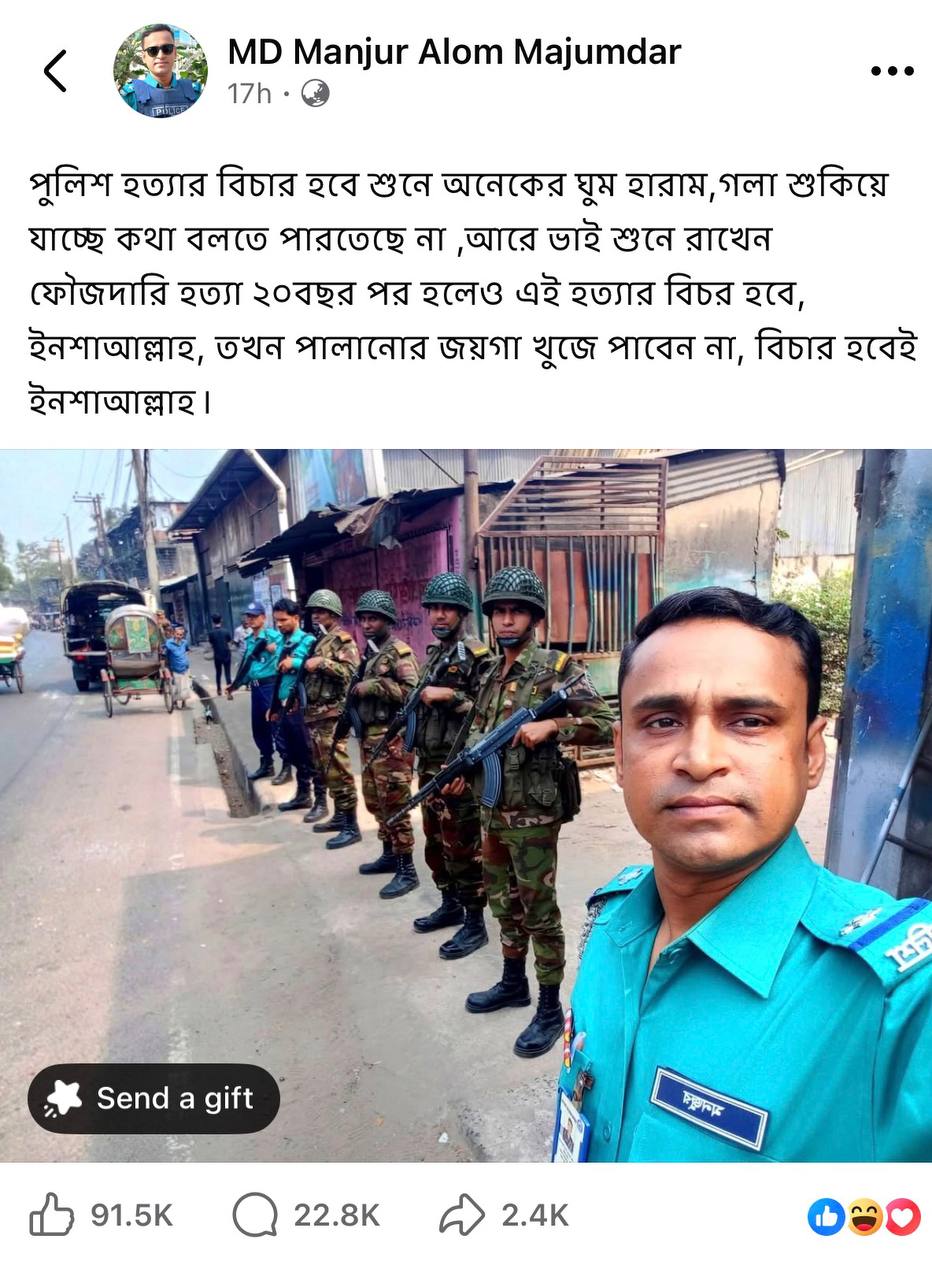Open the reactions summary emoji cluster

point(864,1216)
